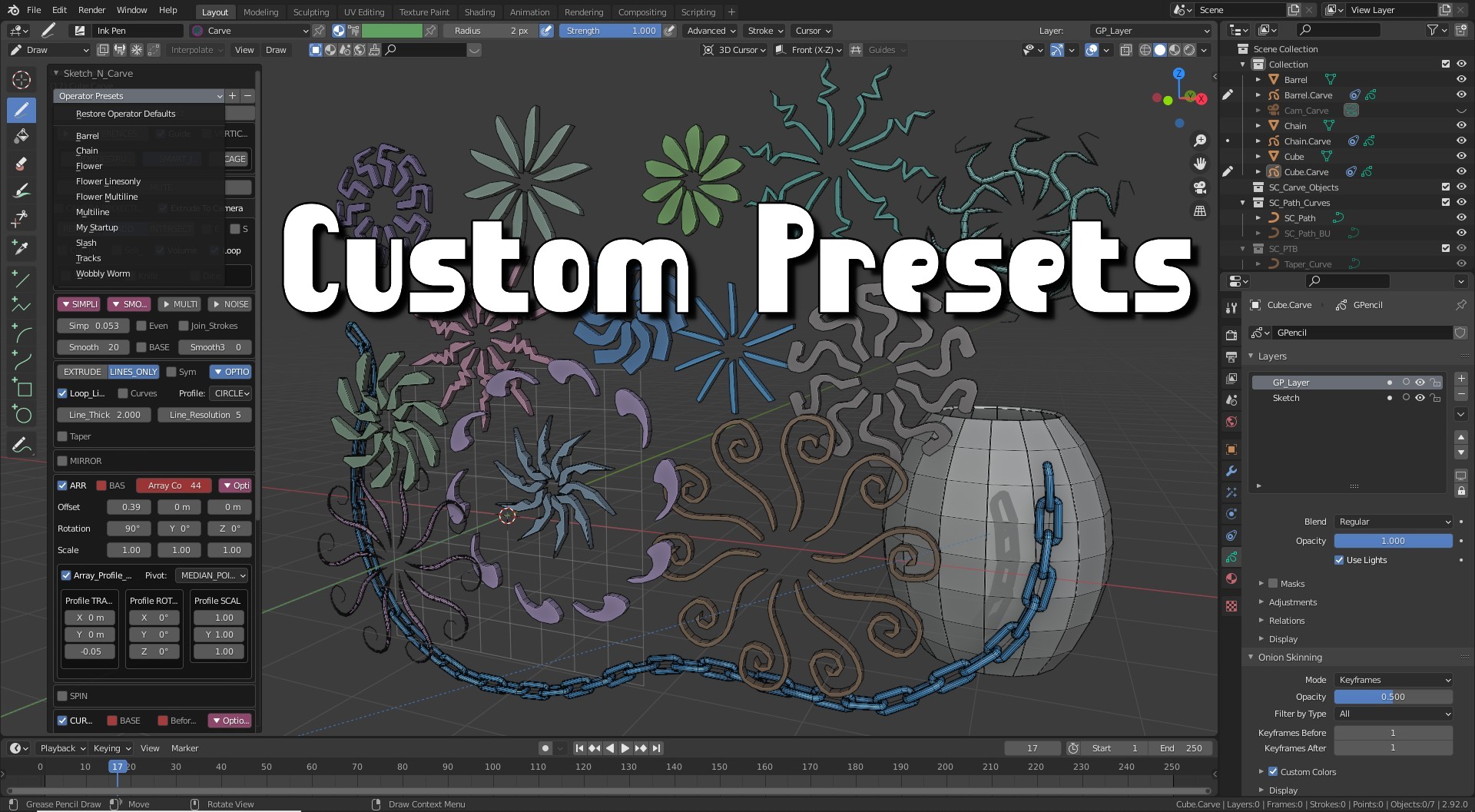
Task: Toggle the Use Lights checkbox
Action: (1339, 560)
